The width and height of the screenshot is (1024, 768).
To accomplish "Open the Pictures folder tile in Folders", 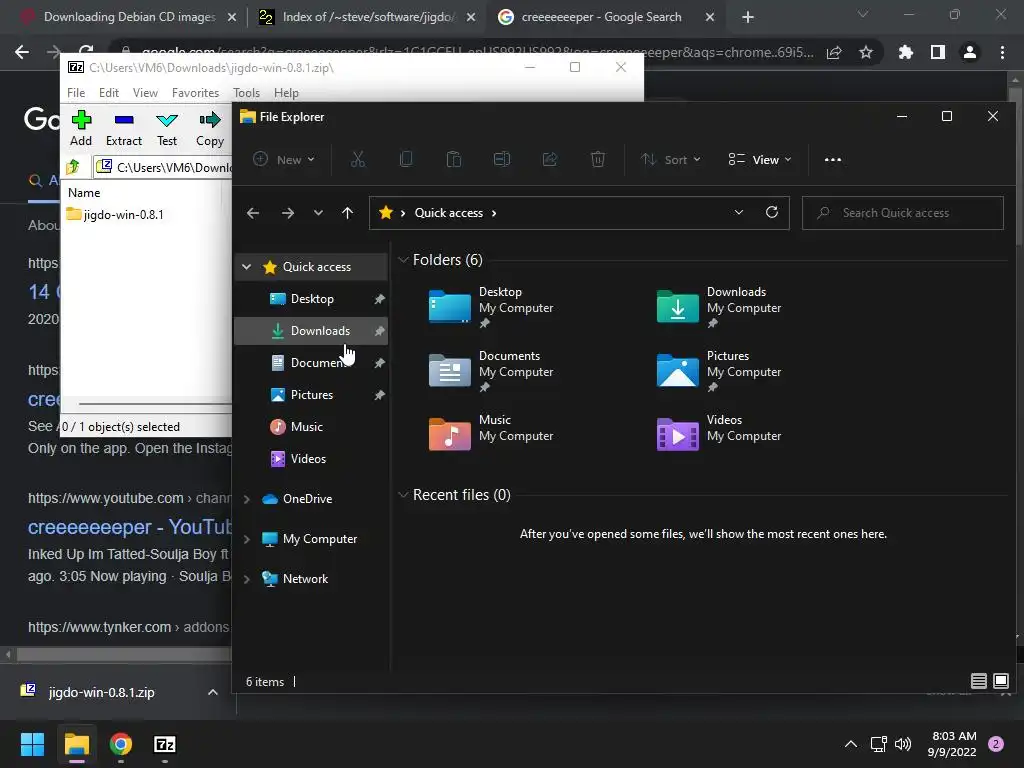I will (x=718, y=371).
